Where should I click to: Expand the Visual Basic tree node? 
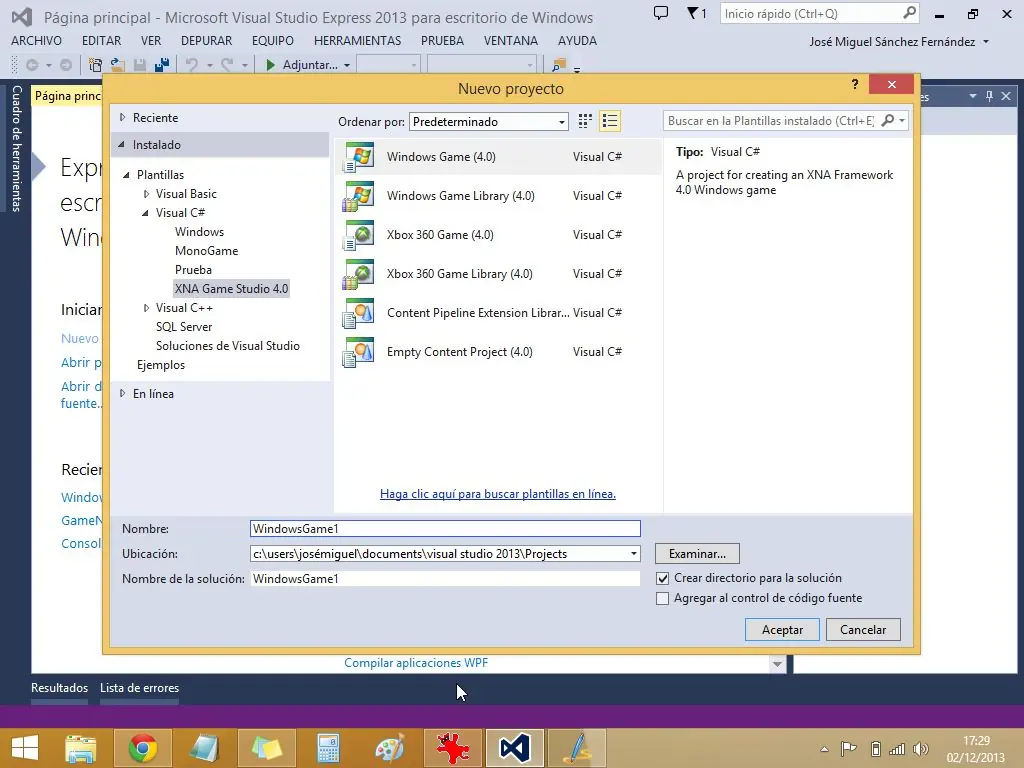pos(146,194)
